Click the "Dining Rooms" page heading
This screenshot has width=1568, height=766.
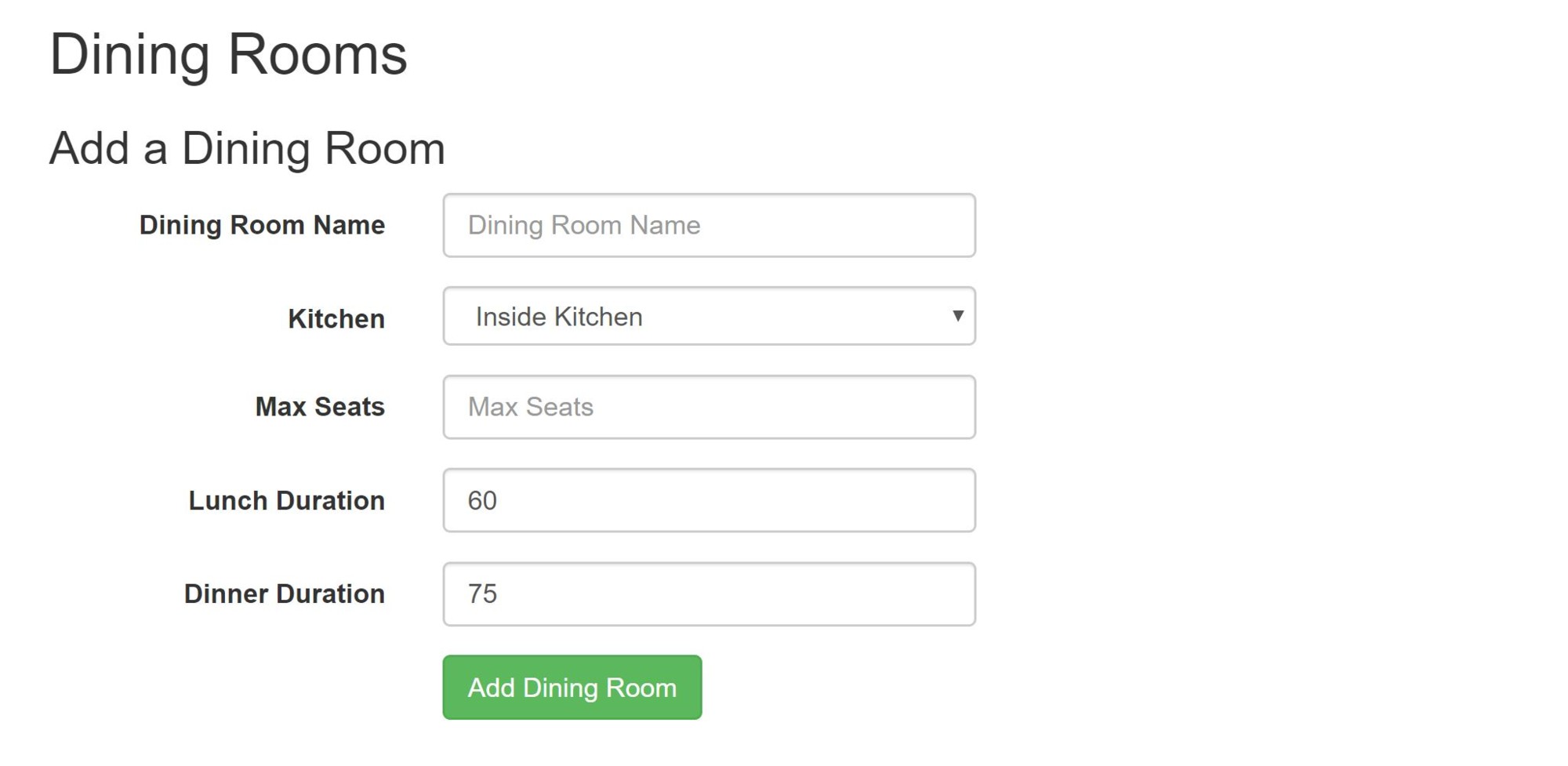point(228,55)
